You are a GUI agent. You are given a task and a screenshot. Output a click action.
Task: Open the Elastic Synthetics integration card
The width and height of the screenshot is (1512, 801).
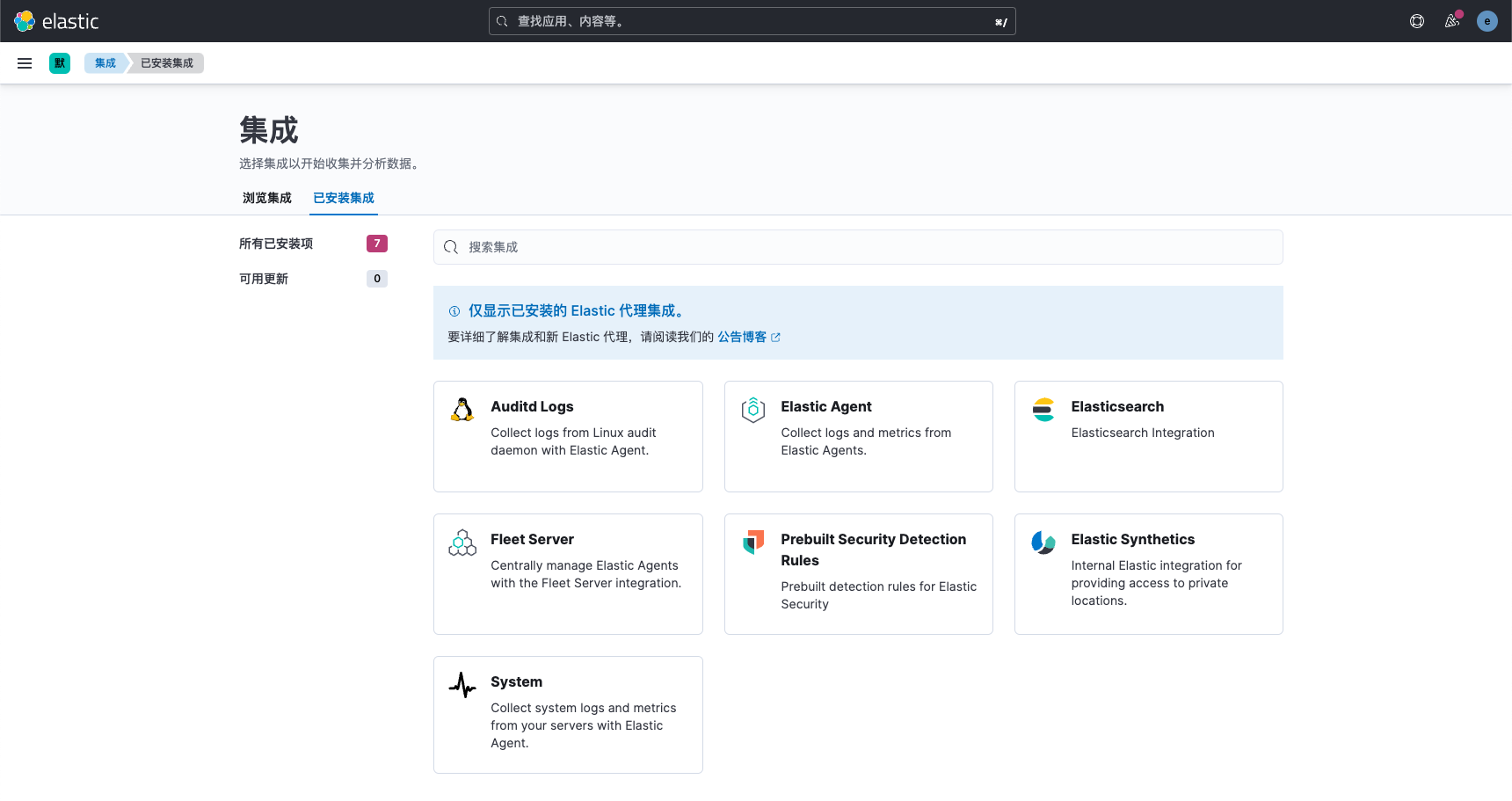pyautogui.click(x=1149, y=574)
